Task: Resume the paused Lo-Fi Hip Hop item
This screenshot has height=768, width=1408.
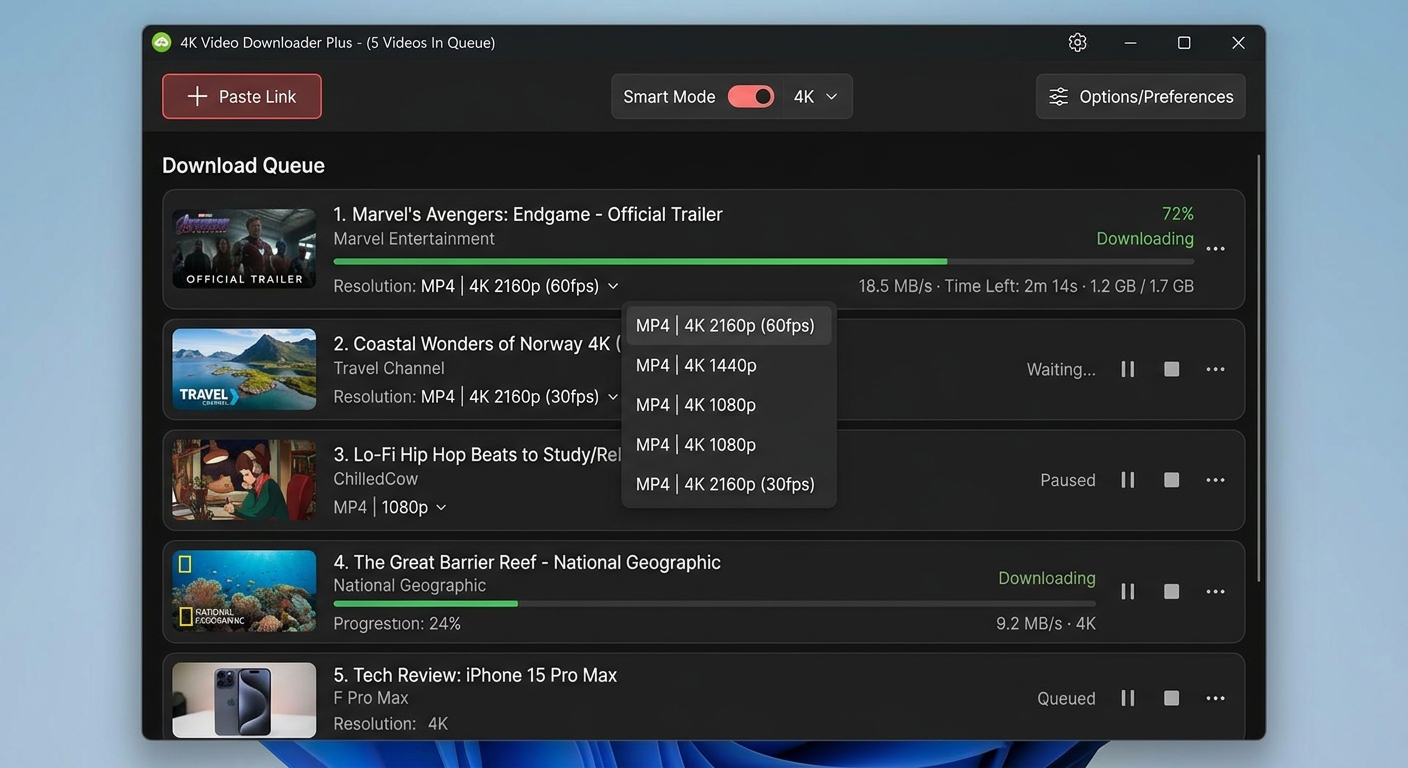Action: point(1127,480)
